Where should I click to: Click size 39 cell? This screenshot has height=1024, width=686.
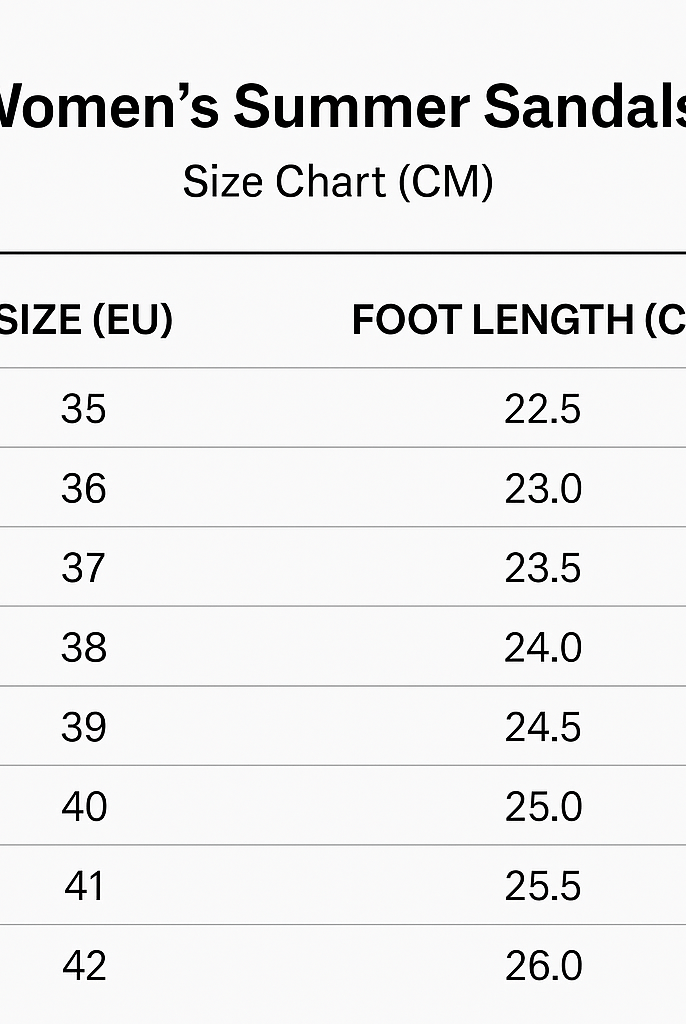pos(84,727)
